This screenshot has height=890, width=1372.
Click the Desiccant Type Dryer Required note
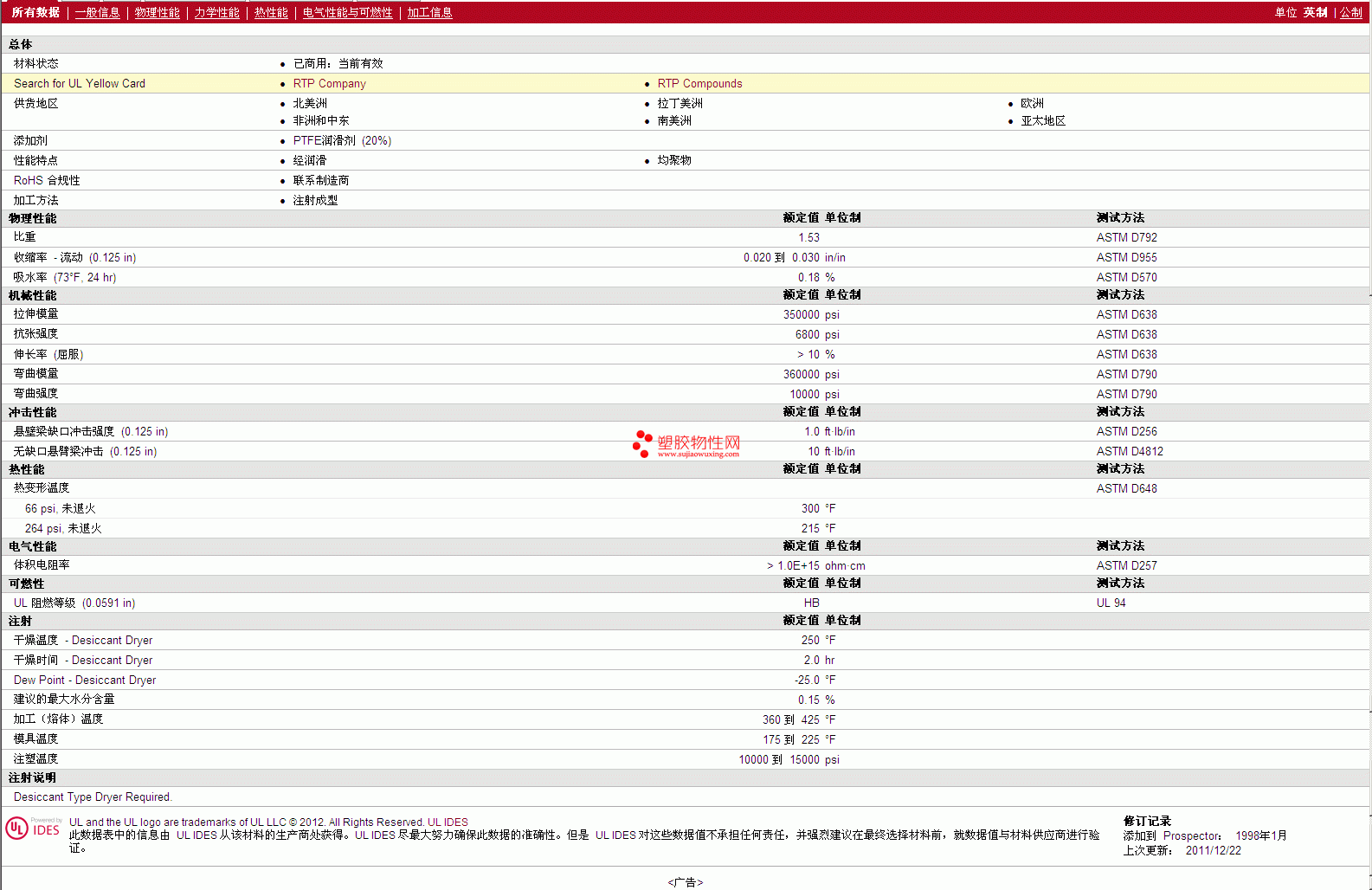(x=93, y=796)
